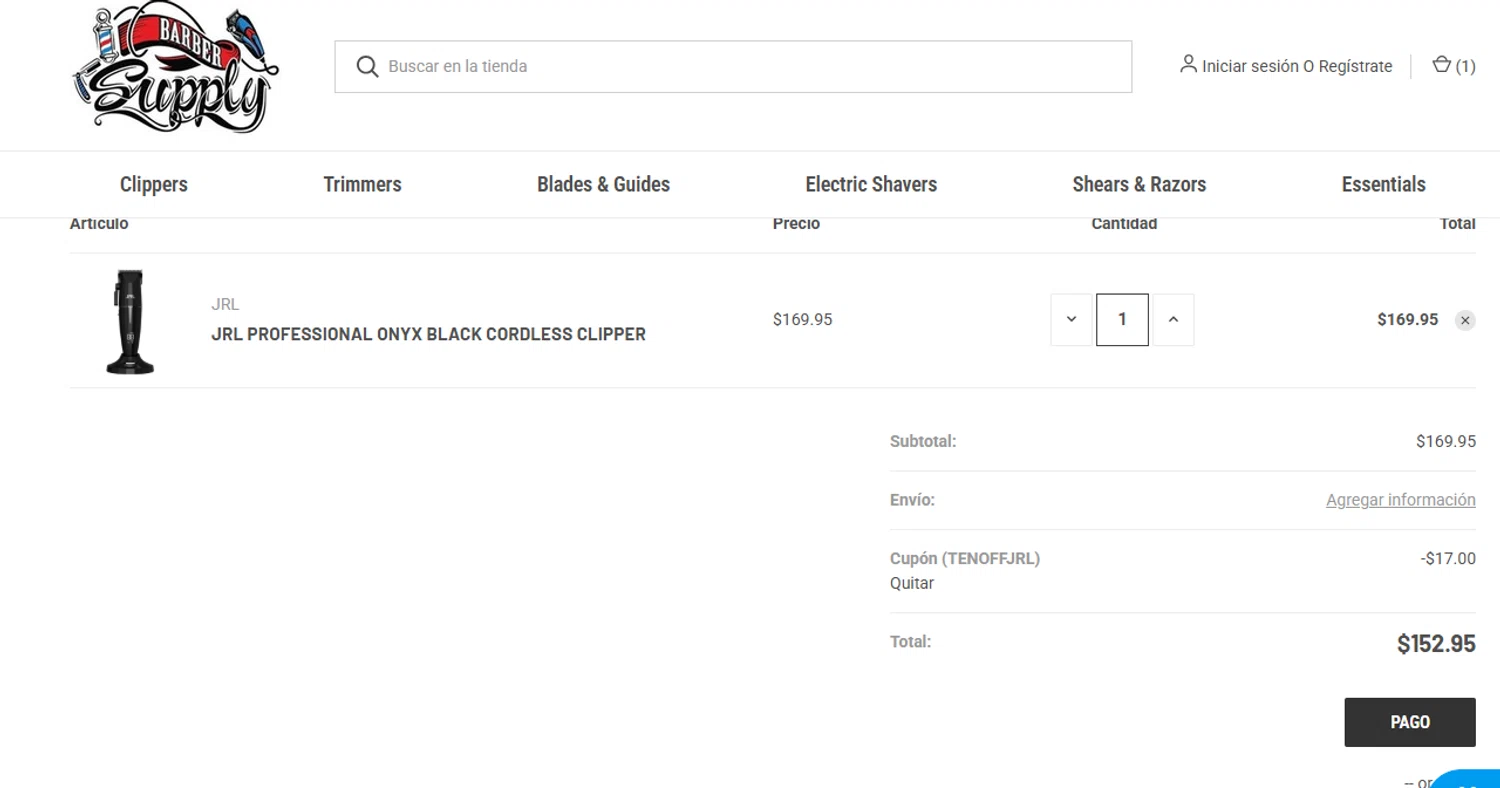This screenshot has width=1500, height=788.
Task: Focus the quantity input field
Action: [1122, 320]
